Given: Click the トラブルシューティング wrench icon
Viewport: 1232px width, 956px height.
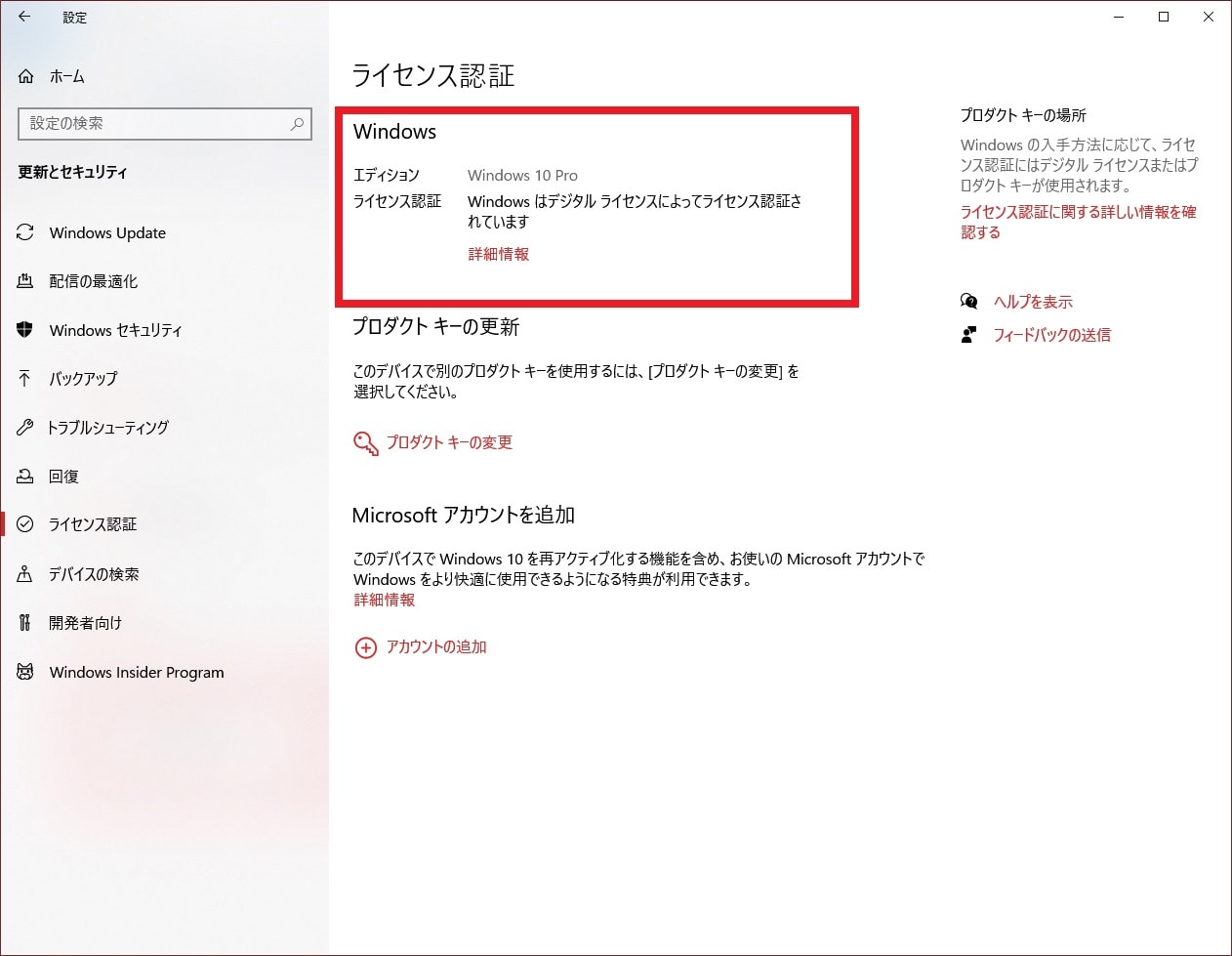Looking at the screenshot, I should pyautogui.click(x=25, y=428).
